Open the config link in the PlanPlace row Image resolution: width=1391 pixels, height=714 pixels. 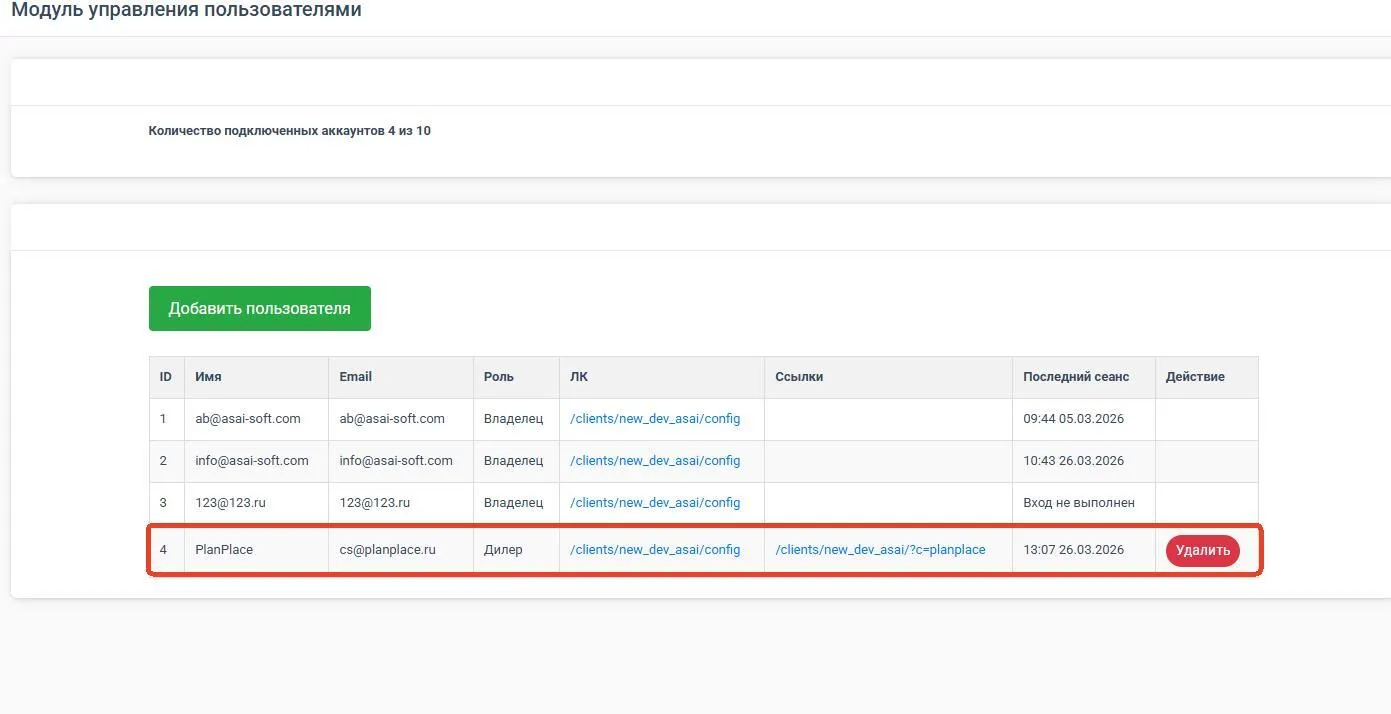[x=655, y=550]
